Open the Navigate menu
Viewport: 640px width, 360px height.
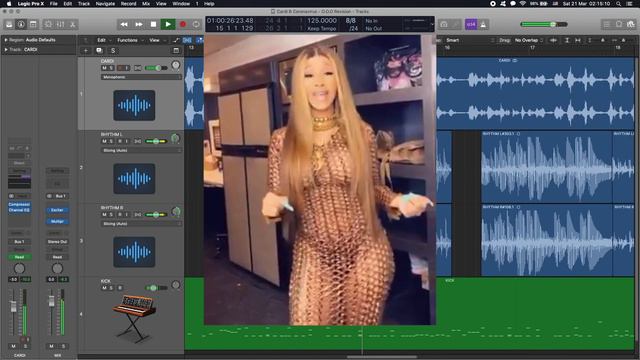point(105,4)
